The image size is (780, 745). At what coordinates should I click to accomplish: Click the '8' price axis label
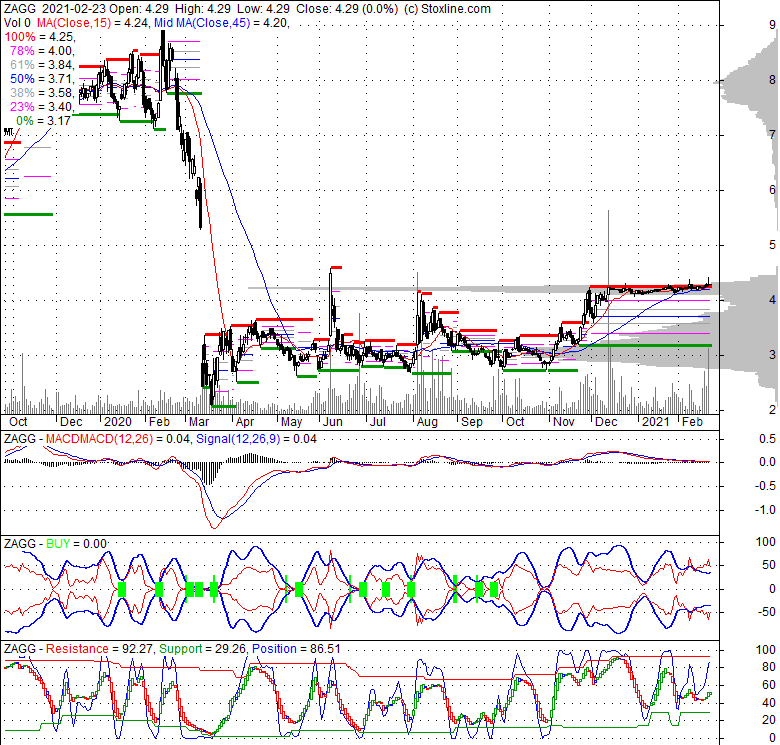point(772,80)
